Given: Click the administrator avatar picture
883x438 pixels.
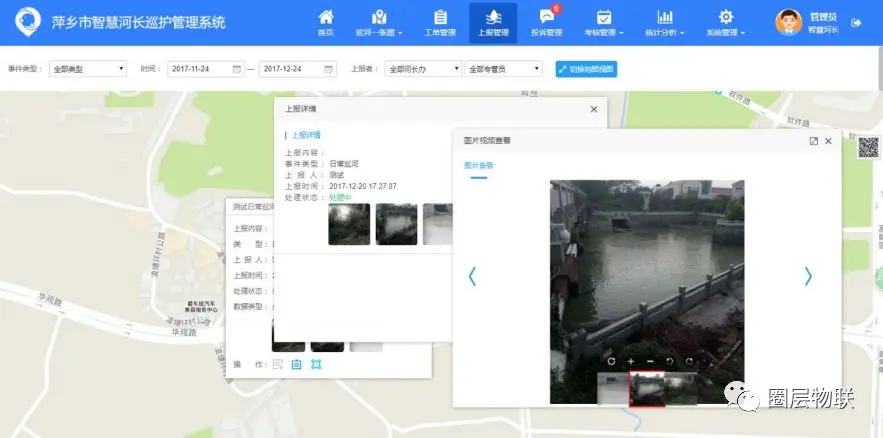Looking at the screenshot, I should (x=788, y=23).
